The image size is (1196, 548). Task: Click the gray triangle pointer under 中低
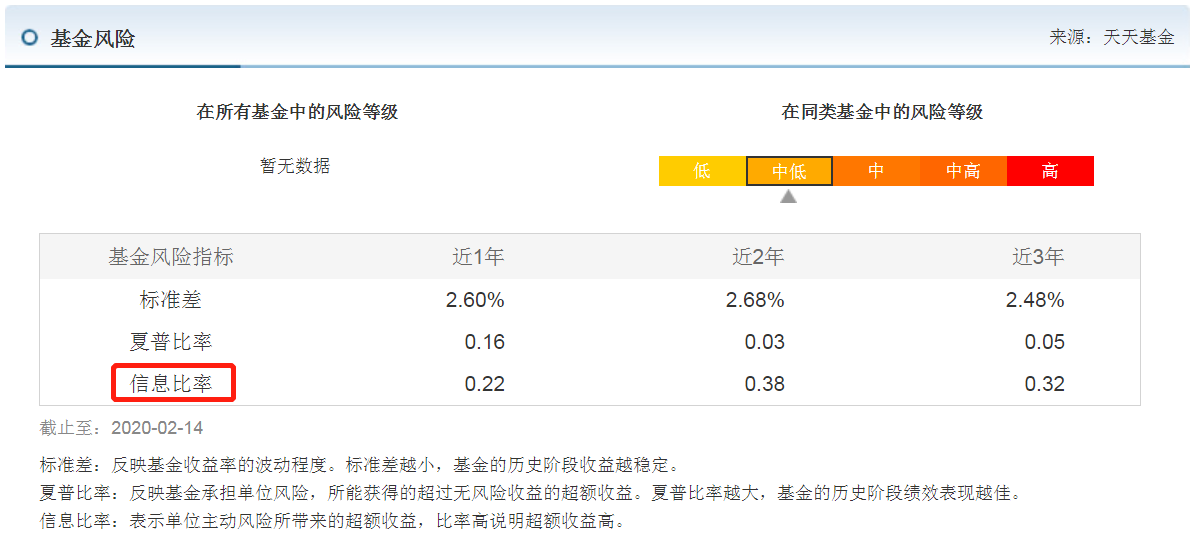(x=789, y=196)
